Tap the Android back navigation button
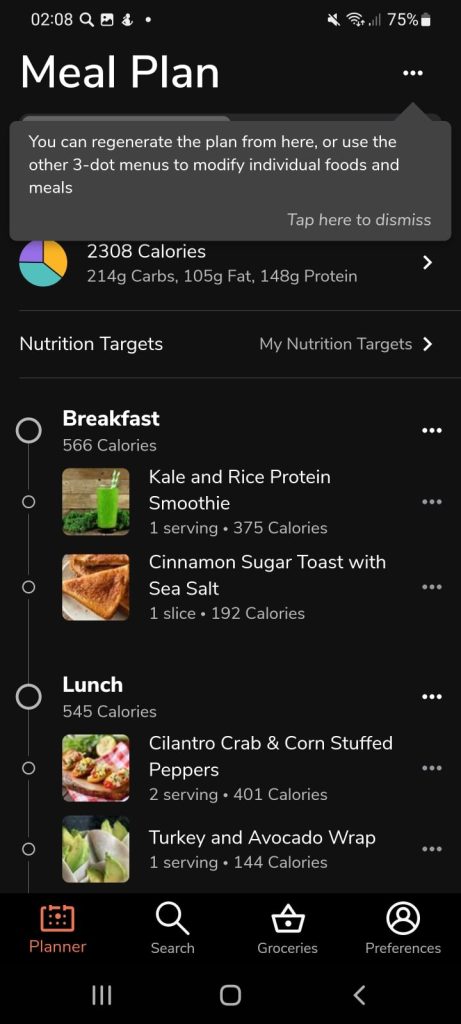Screen dimensions: 461x1024 (358, 995)
